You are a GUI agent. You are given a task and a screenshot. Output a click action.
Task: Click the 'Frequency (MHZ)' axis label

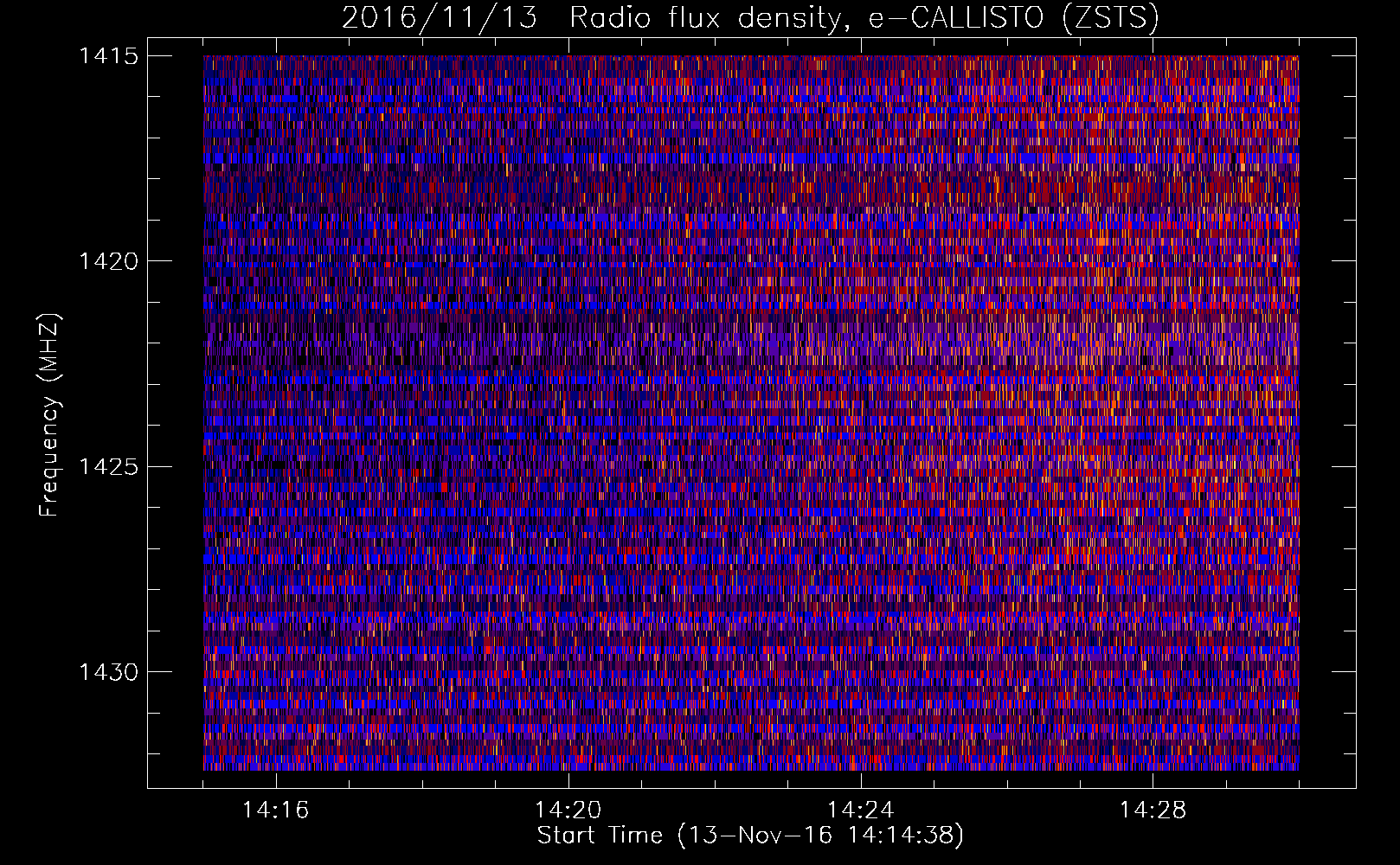pos(50,414)
